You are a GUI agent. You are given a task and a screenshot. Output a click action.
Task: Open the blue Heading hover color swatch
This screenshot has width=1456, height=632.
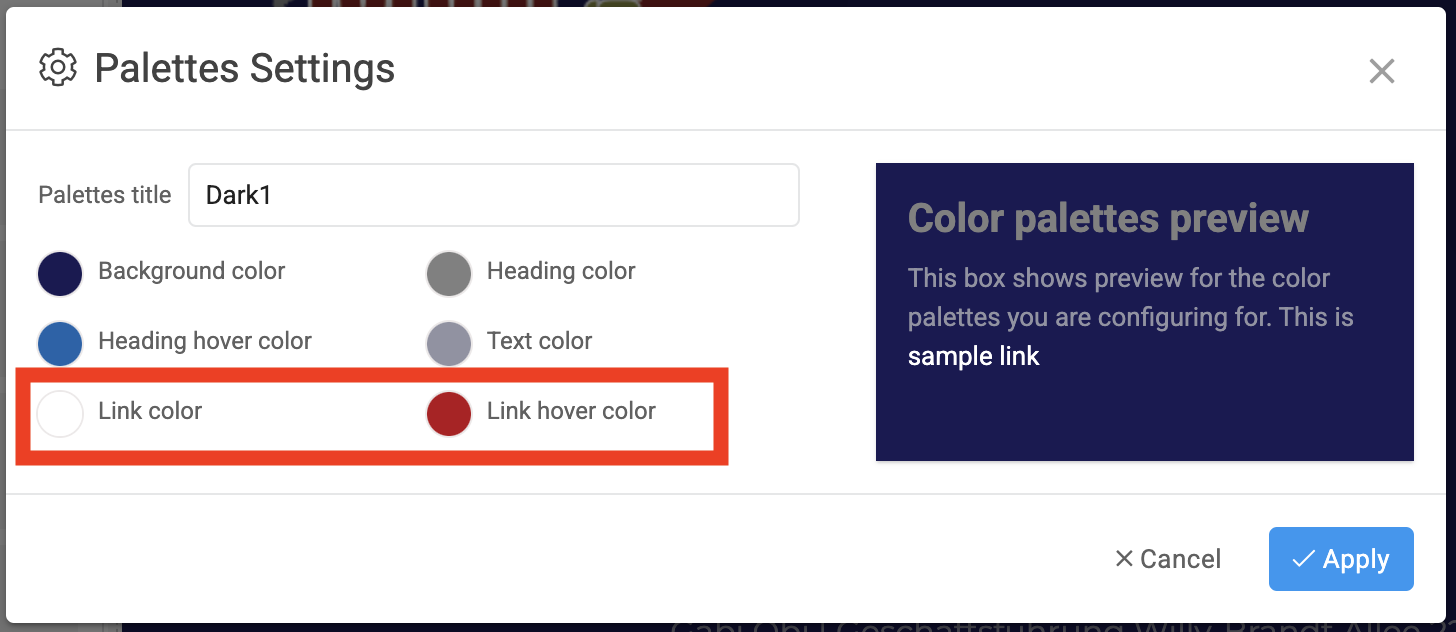59,344
